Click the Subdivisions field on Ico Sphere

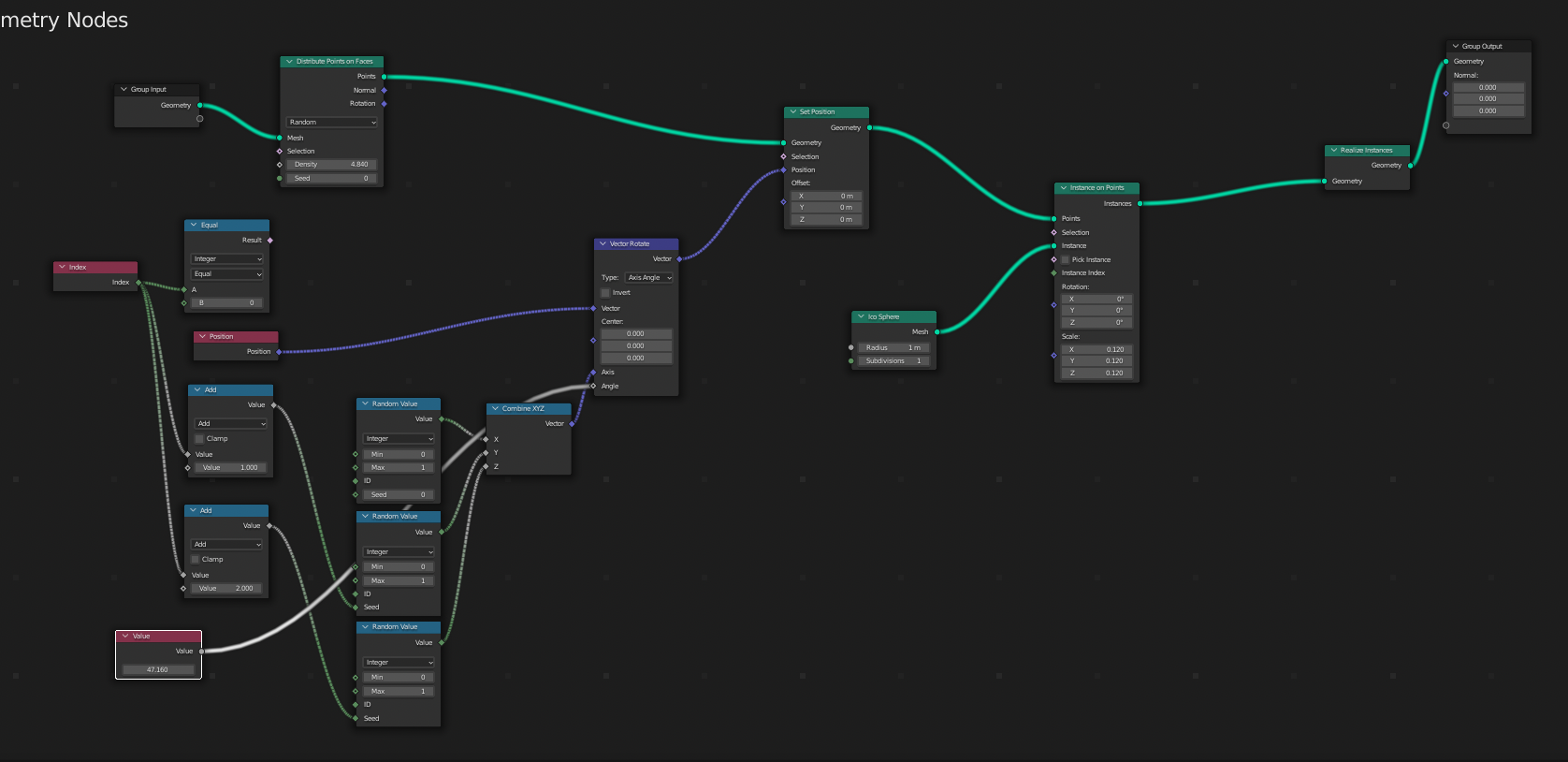click(x=893, y=361)
